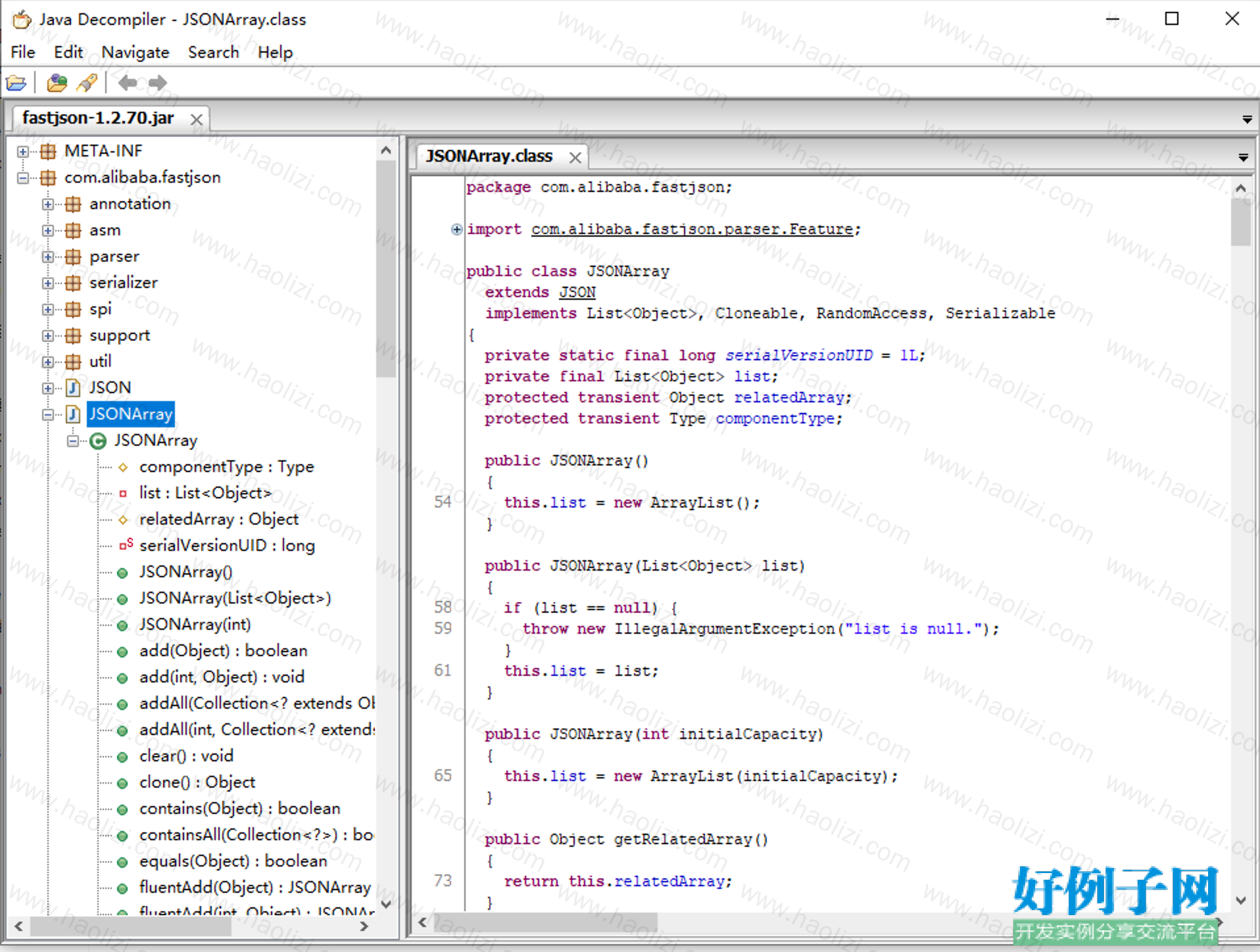Click the code editor vertical scrollbar thumb

pyautogui.click(x=1241, y=222)
